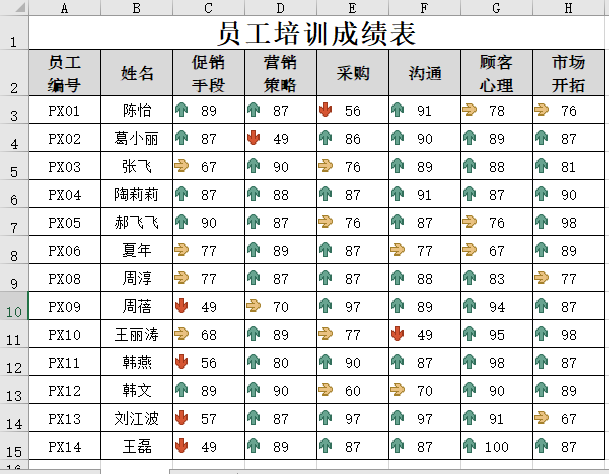Click green up arrow beside 100 in 王磊's row

click(469, 445)
